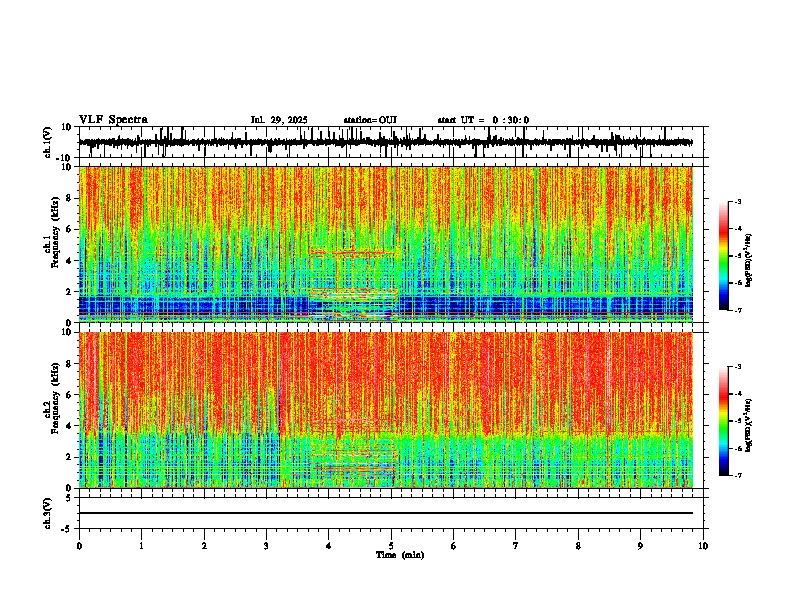Click the "-7" label below the ch.2 color bar
792x612 pixels.
(737, 475)
